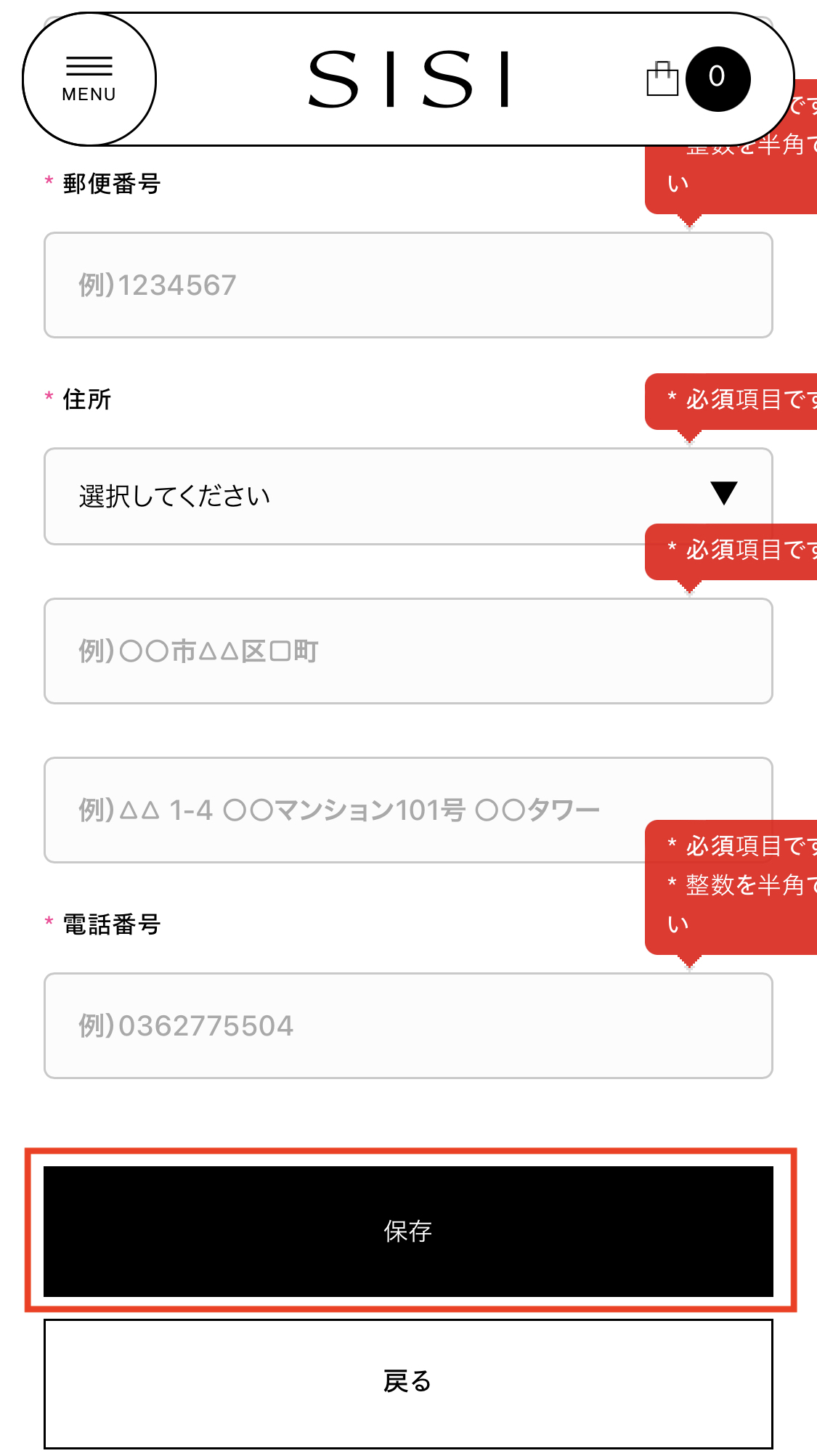817x1456 pixels.
Task: Click the 郵便番号 label
Action: (x=111, y=184)
